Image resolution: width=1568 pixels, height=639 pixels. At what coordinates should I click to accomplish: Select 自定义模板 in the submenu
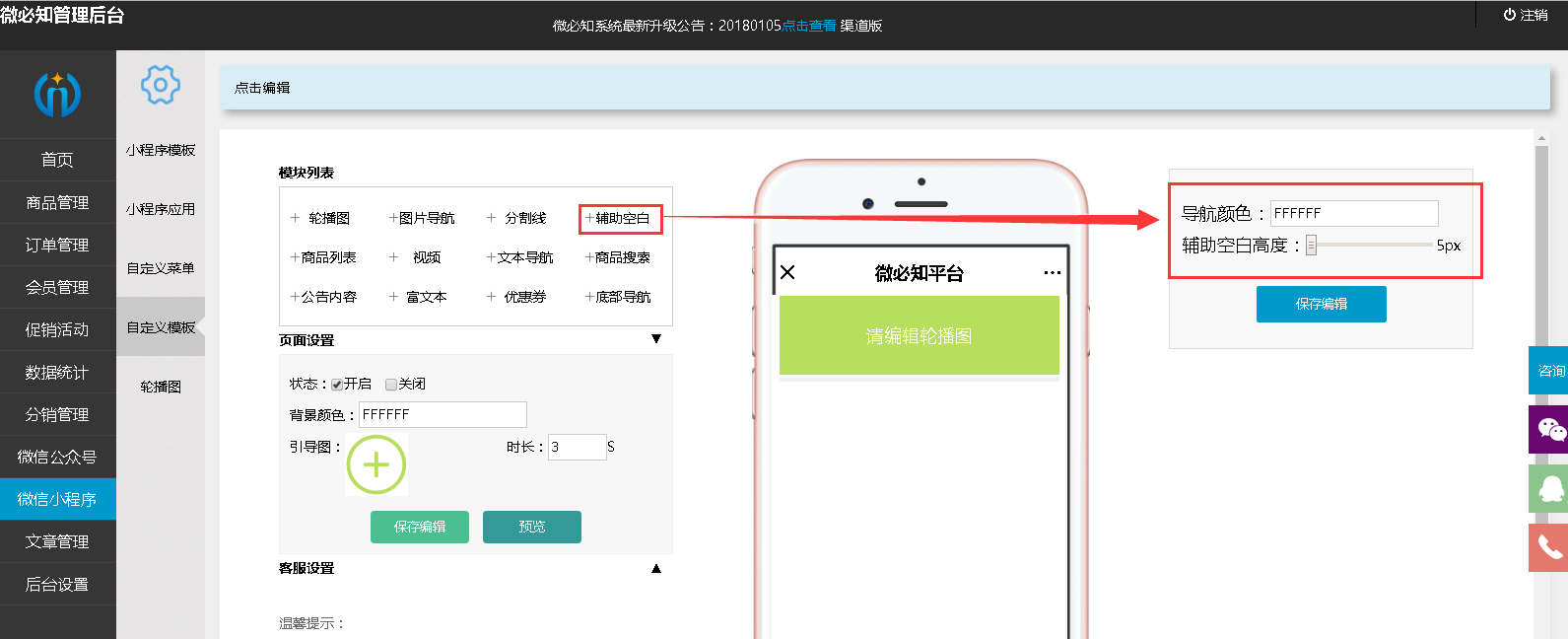tap(161, 327)
